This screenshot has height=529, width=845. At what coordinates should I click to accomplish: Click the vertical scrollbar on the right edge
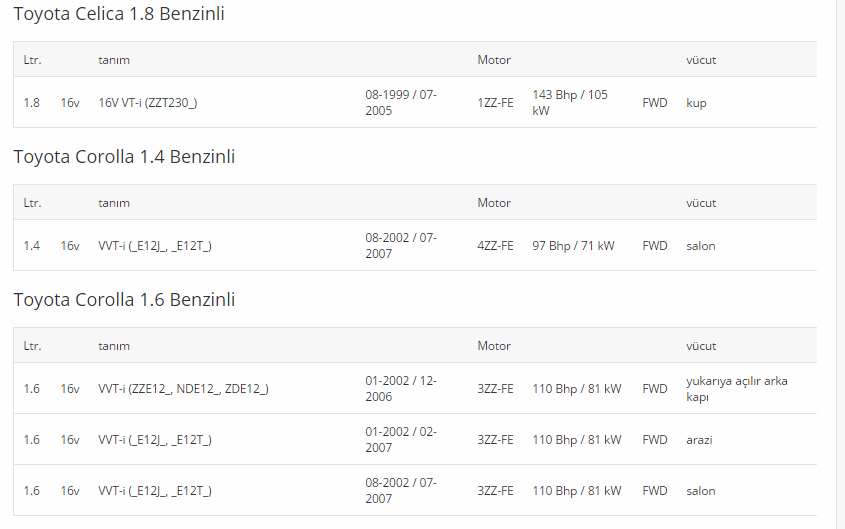coord(840,264)
